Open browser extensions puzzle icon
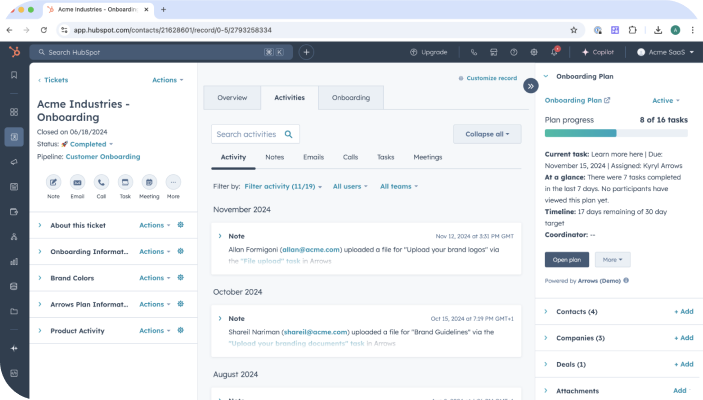Viewport: 703px width, 400px height. (x=632, y=30)
